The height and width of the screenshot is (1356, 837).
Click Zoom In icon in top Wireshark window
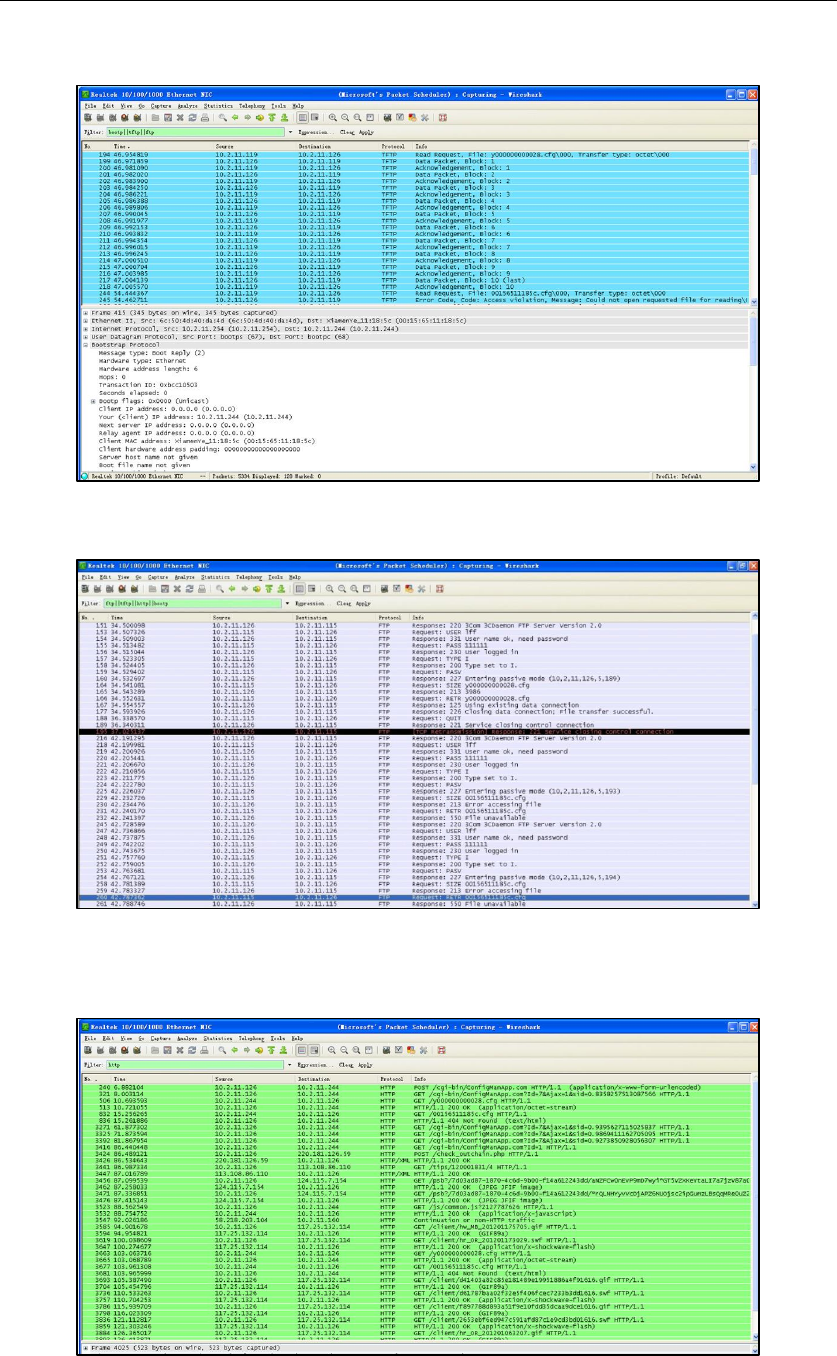point(332,118)
